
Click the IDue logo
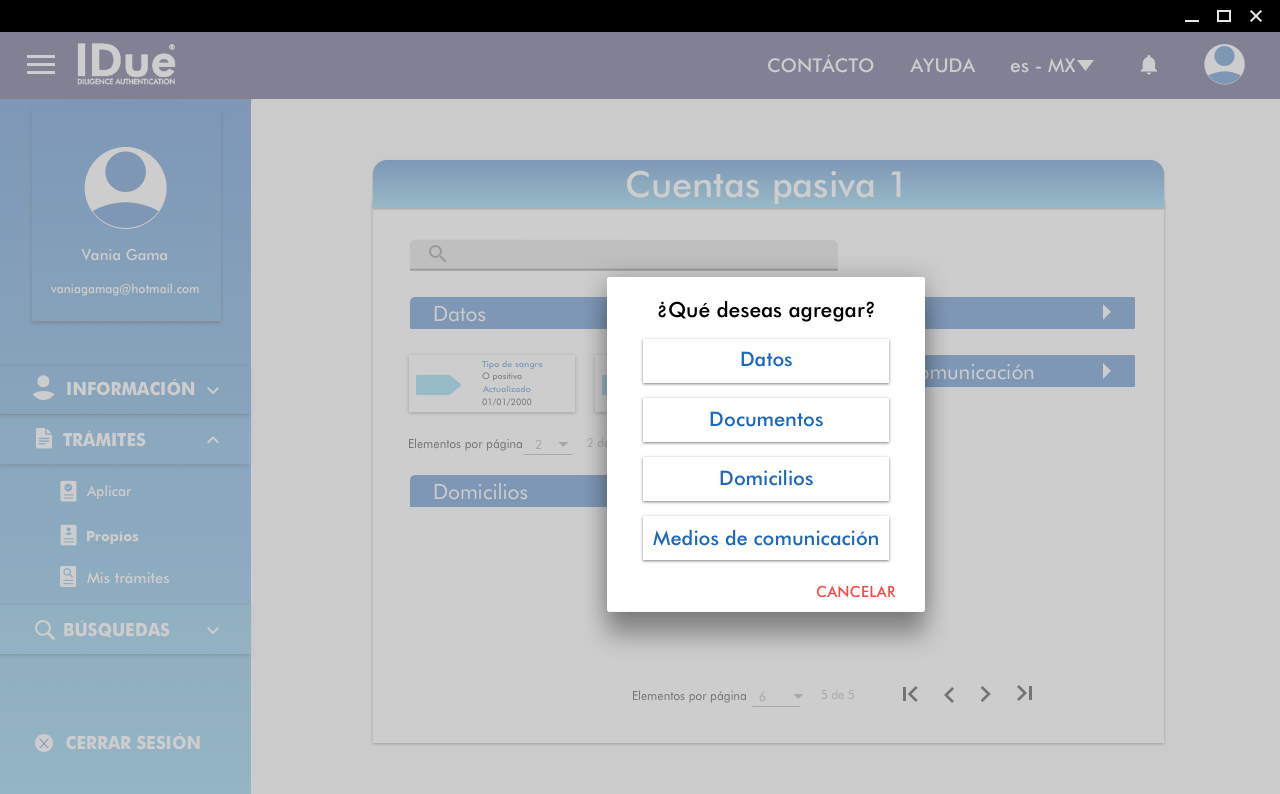point(126,64)
